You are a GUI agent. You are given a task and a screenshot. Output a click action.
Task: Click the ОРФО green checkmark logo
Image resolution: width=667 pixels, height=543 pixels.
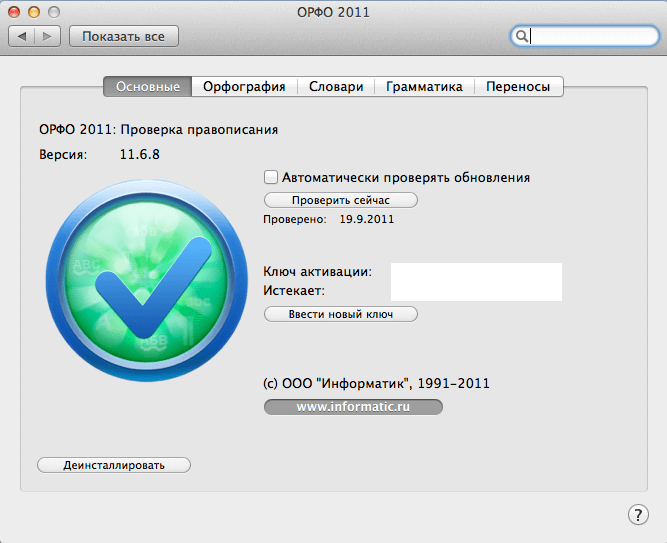point(146,281)
